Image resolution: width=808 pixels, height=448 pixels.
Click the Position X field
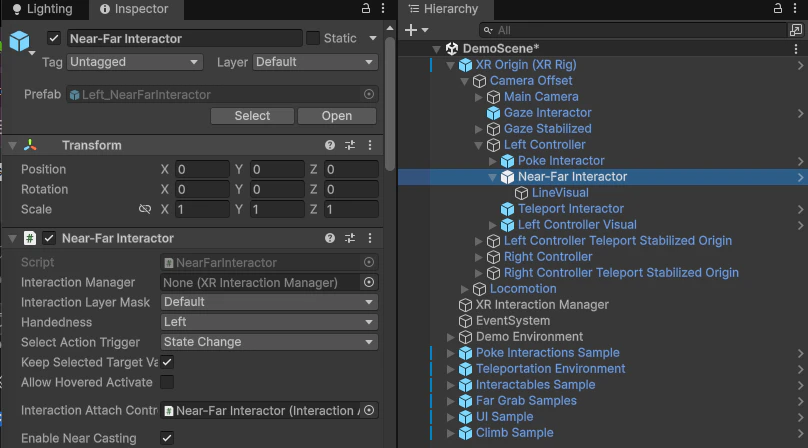pyautogui.click(x=202, y=170)
